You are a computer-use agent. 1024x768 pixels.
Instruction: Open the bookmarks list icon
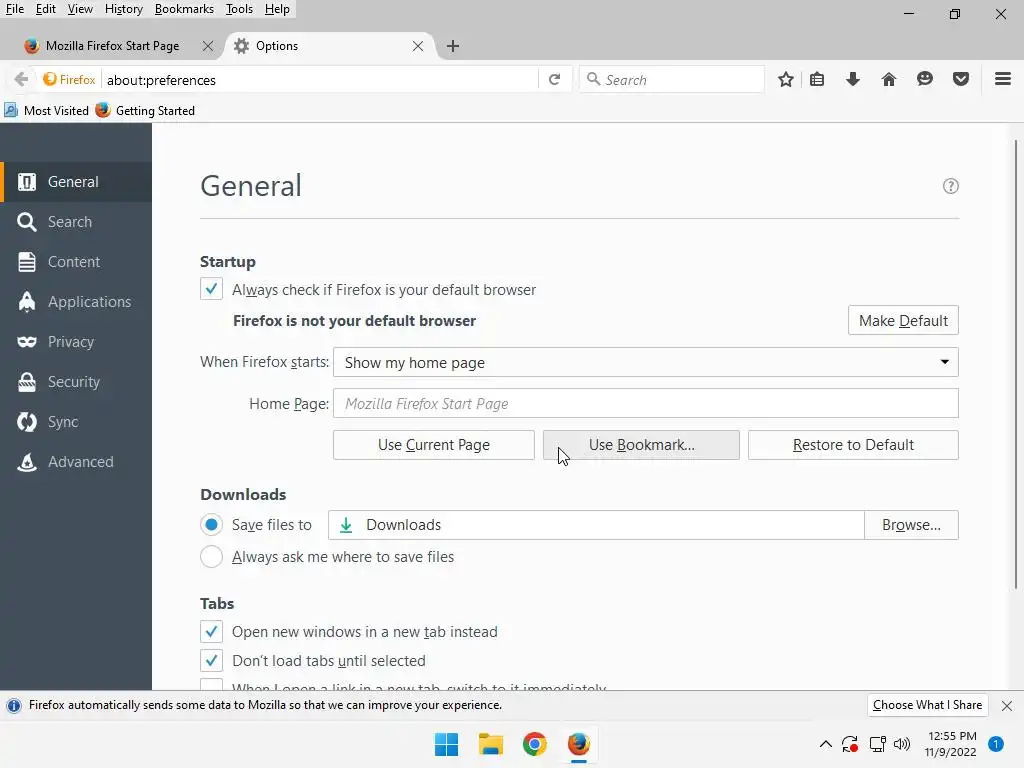817,80
